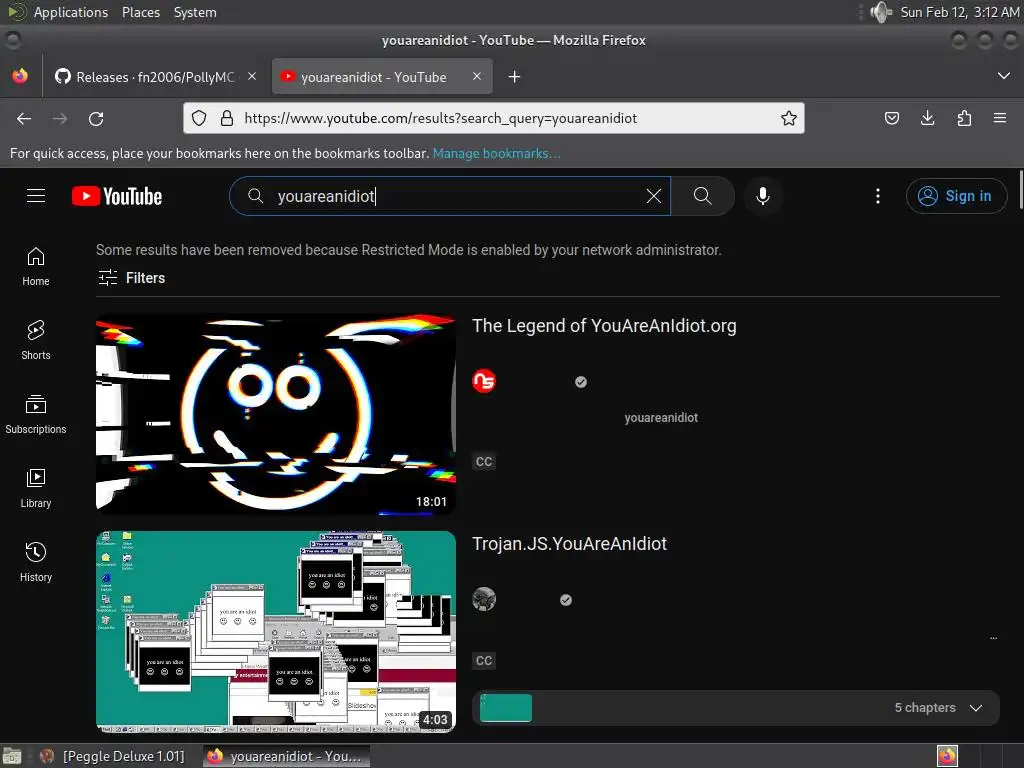The width and height of the screenshot is (1024, 768).
Task: Open a new Firefox tab
Action: coord(515,77)
